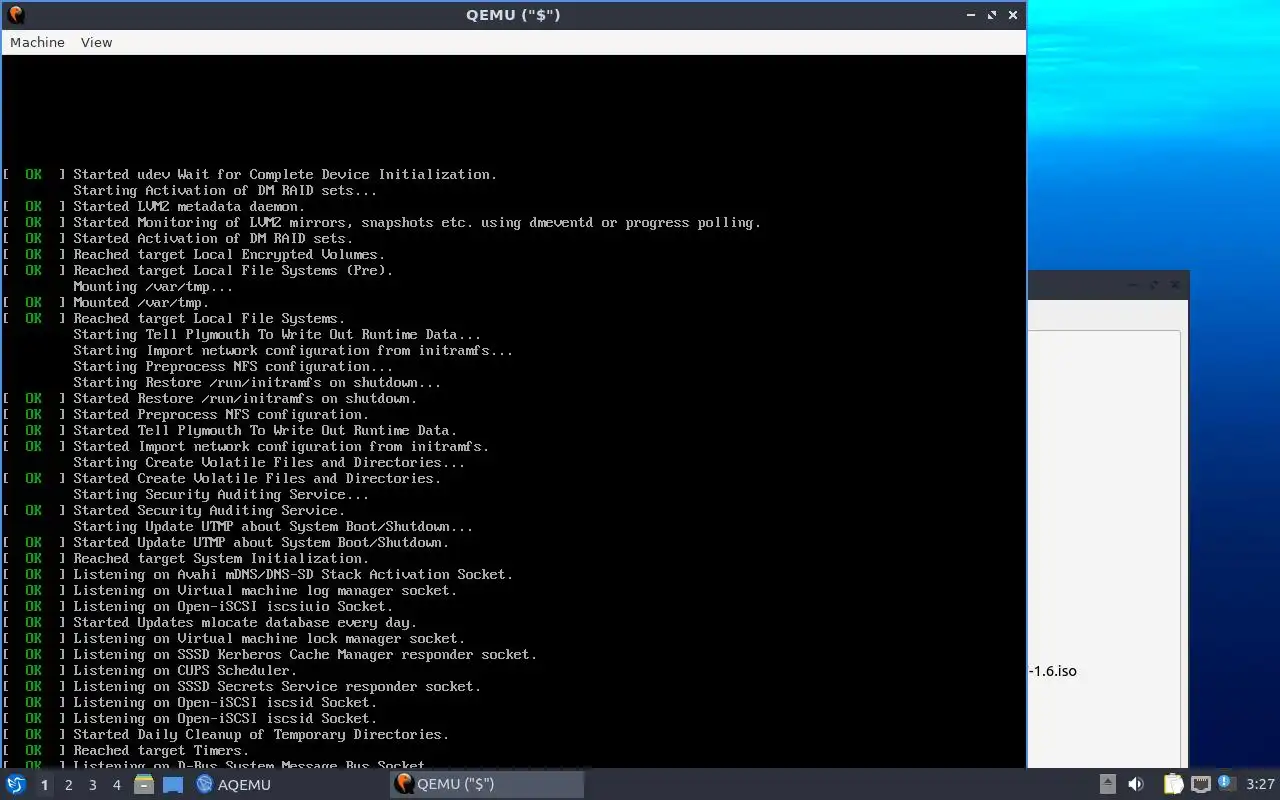This screenshot has height=800, width=1280.
Task: Close the background window behind QEMU
Action: (x=1176, y=285)
